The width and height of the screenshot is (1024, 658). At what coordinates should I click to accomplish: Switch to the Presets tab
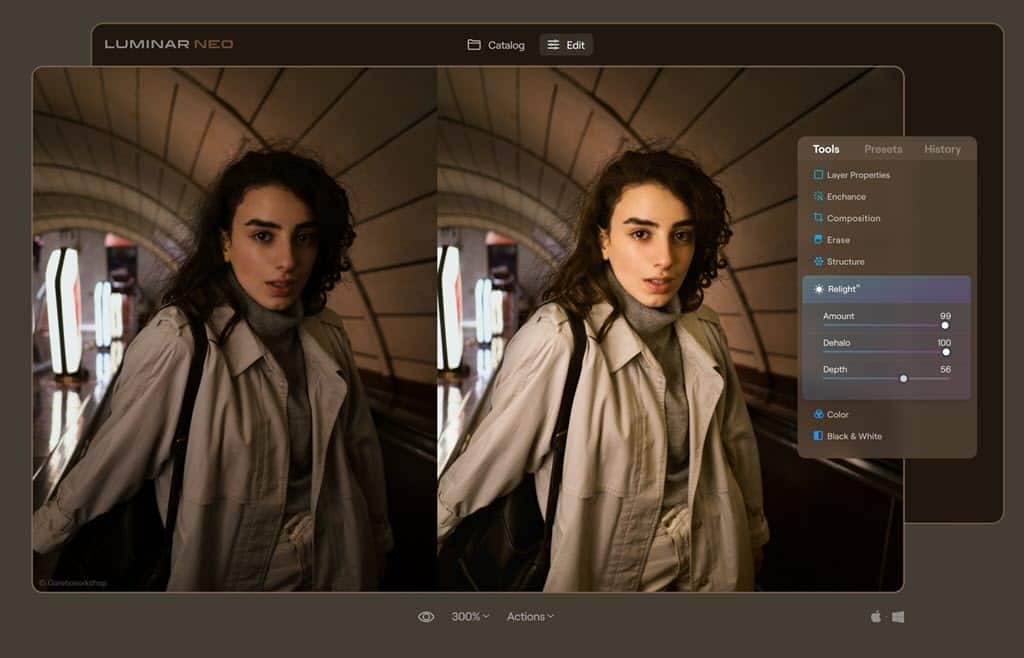tap(883, 149)
